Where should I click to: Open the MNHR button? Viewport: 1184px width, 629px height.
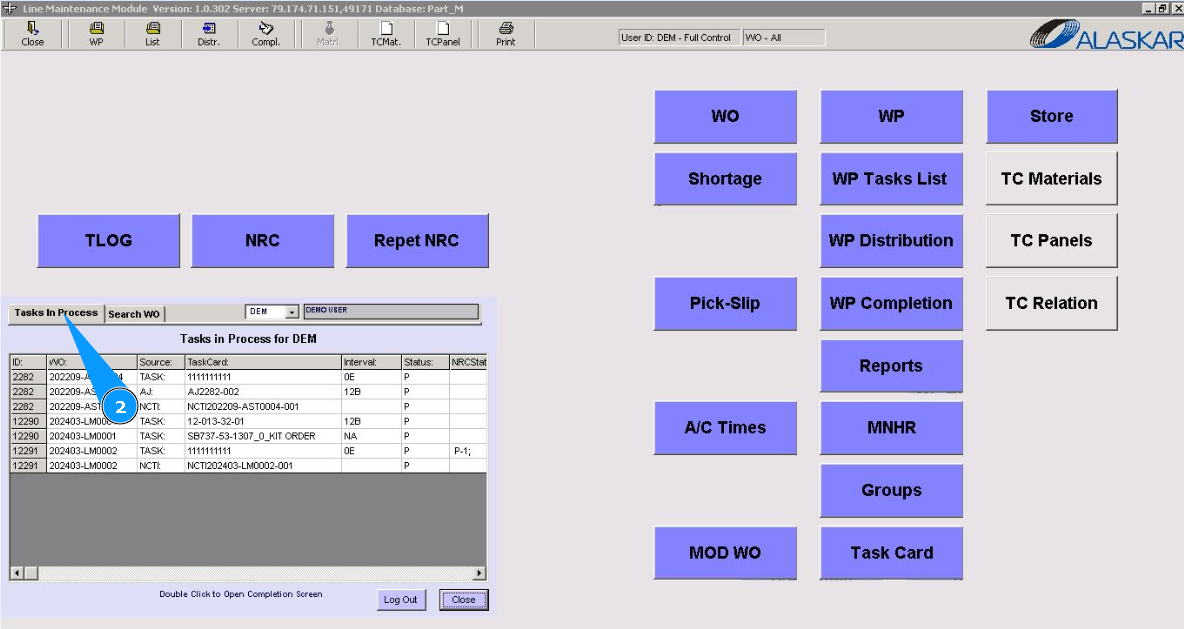point(891,428)
